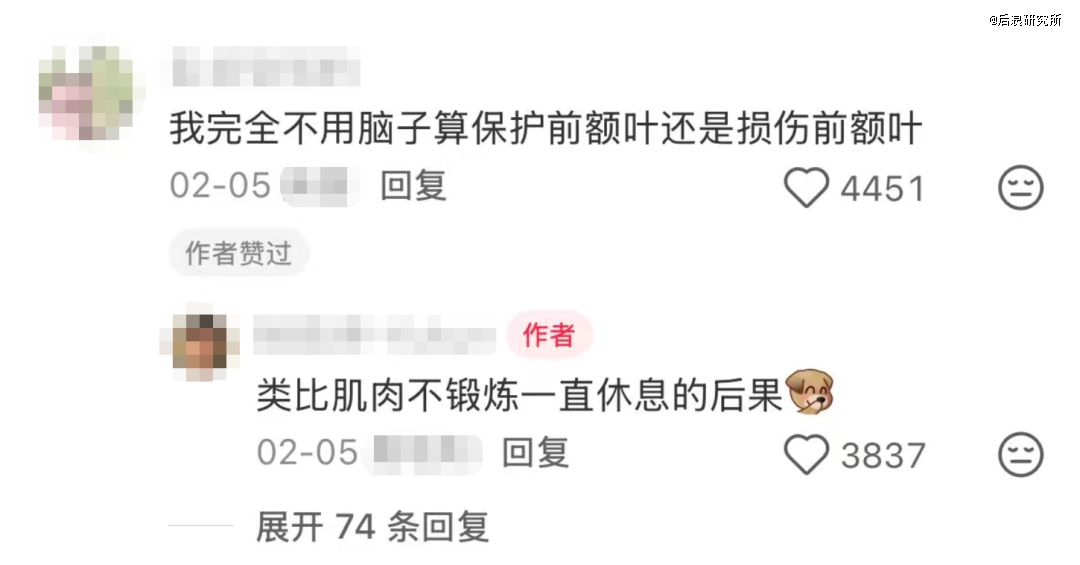The width and height of the screenshot is (1080, 565).
Task: Click the 02-05 date under top comment
Action: pyautogui.click(x=220, y=186)
